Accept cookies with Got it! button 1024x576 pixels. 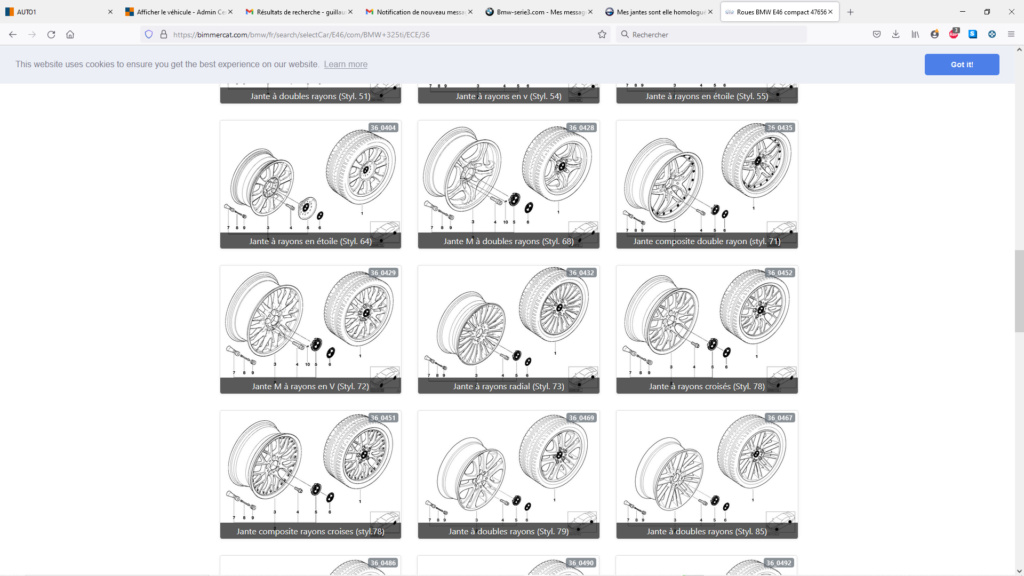click(x=961, y=64)
